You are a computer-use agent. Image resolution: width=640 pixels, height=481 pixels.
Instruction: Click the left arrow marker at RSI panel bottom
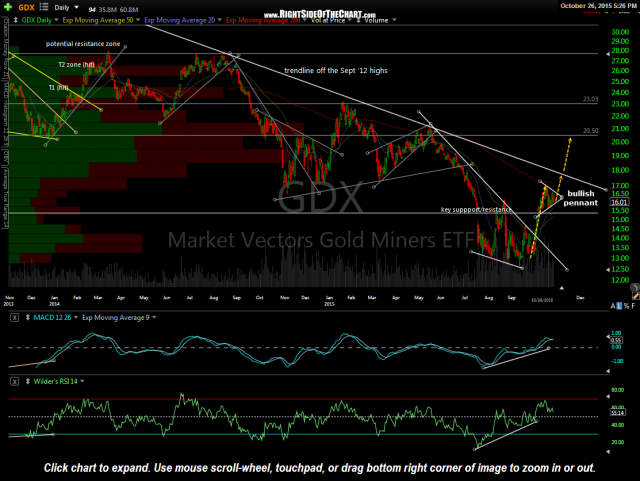point(608,452)
